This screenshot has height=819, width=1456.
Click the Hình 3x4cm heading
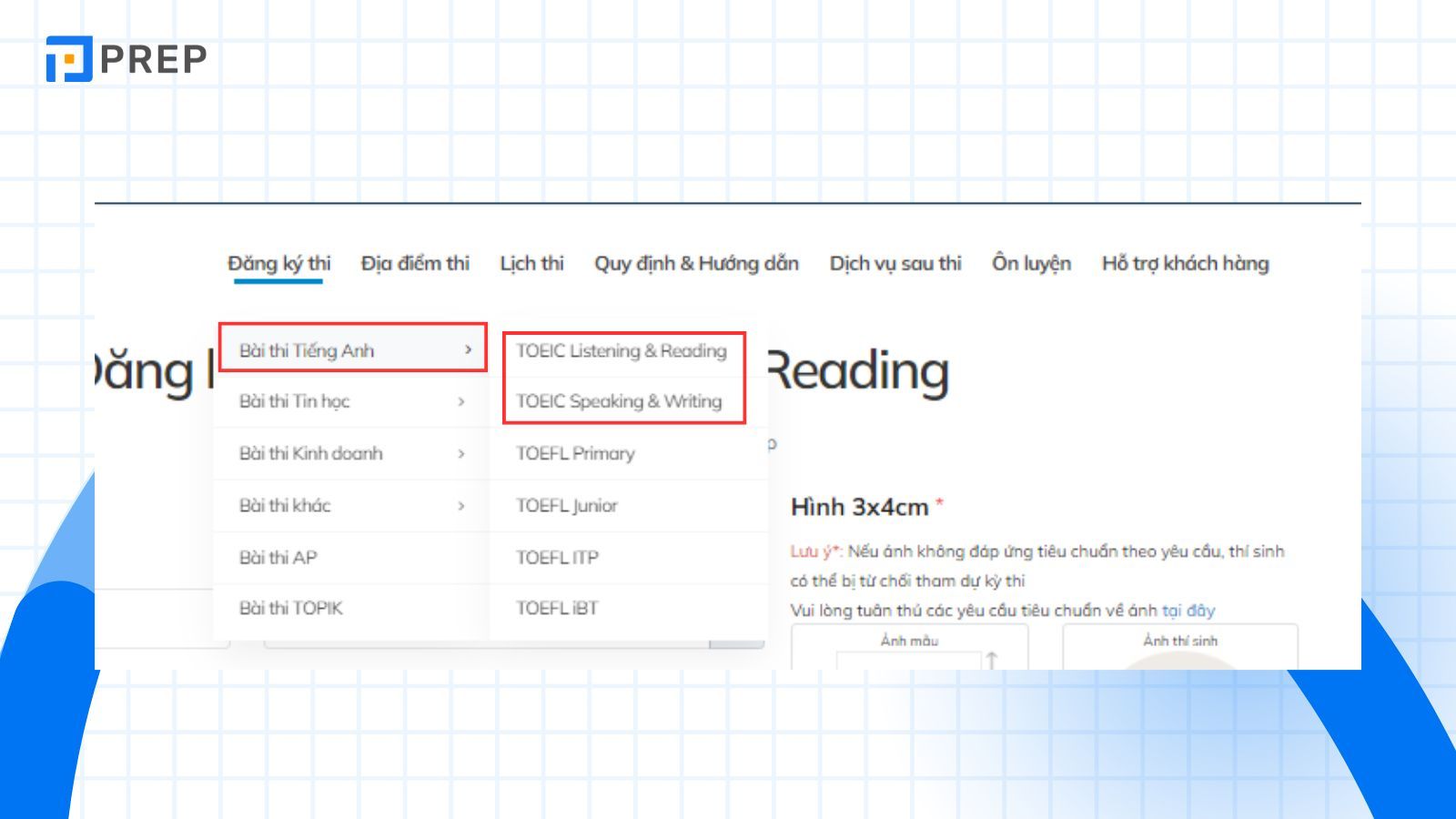tap(859, 507)
